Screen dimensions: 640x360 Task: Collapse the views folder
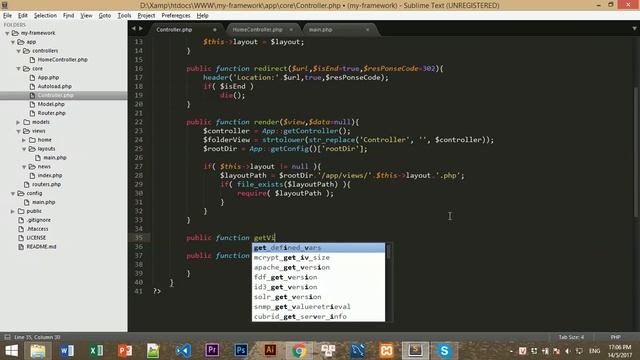(18, 131)
